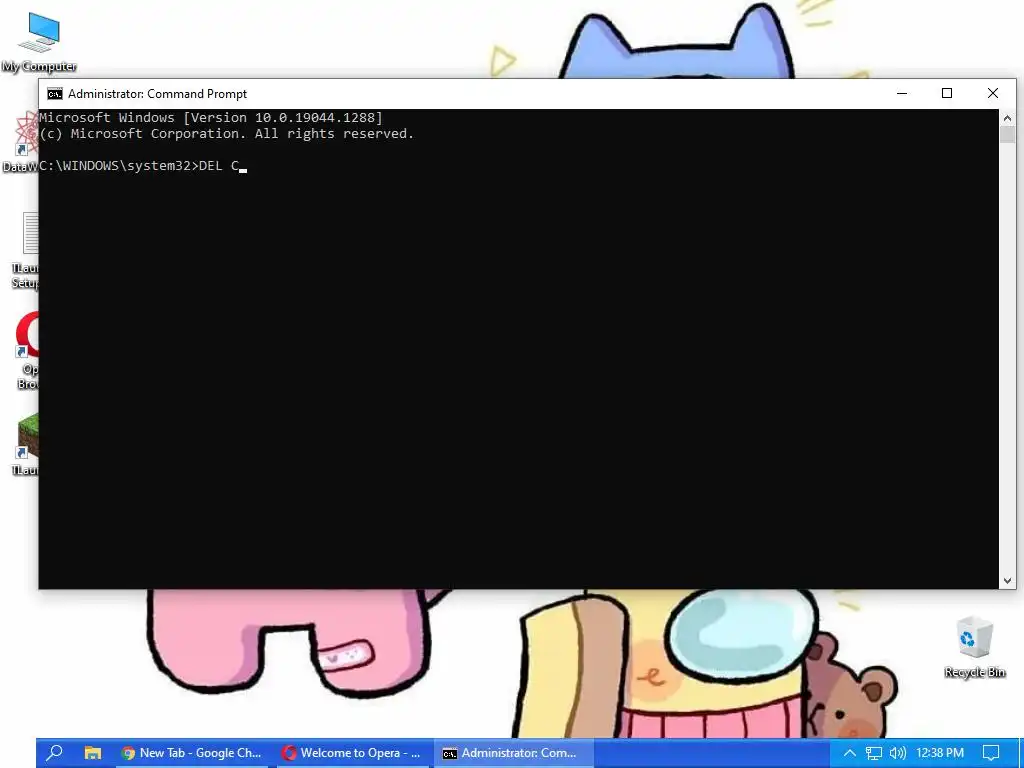
Task: Launch File Explorer from the taskbar
Action: (93, 753)
